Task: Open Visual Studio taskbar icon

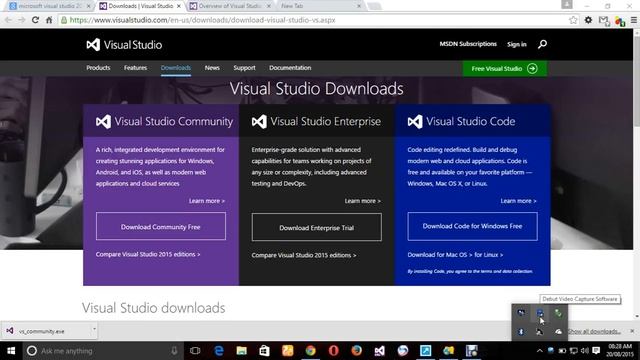Action: 379,351
